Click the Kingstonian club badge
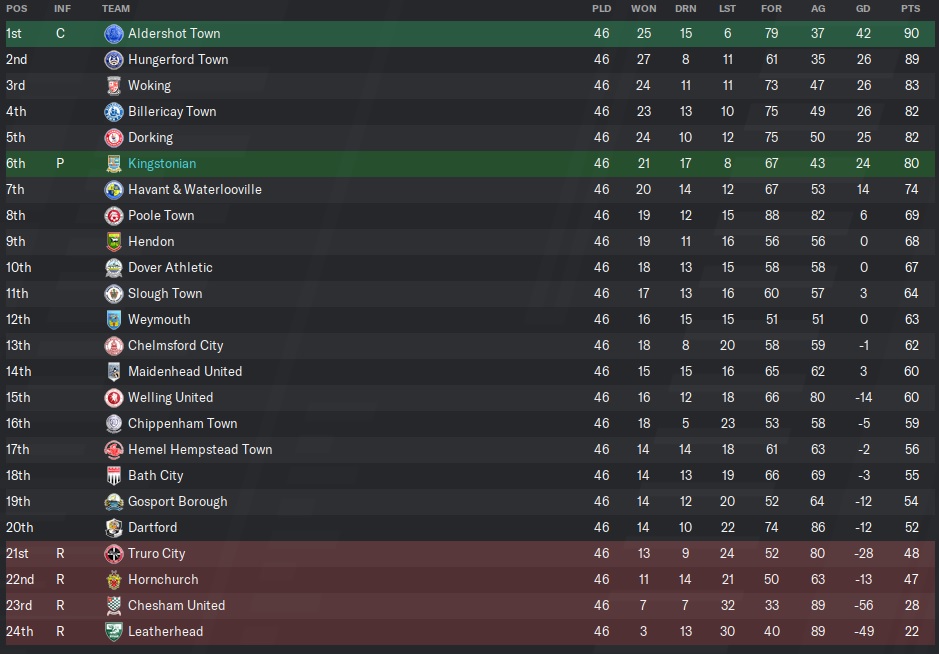Image resolution: width=939 pixels, height=654 pixels. [x=114, y=164]
